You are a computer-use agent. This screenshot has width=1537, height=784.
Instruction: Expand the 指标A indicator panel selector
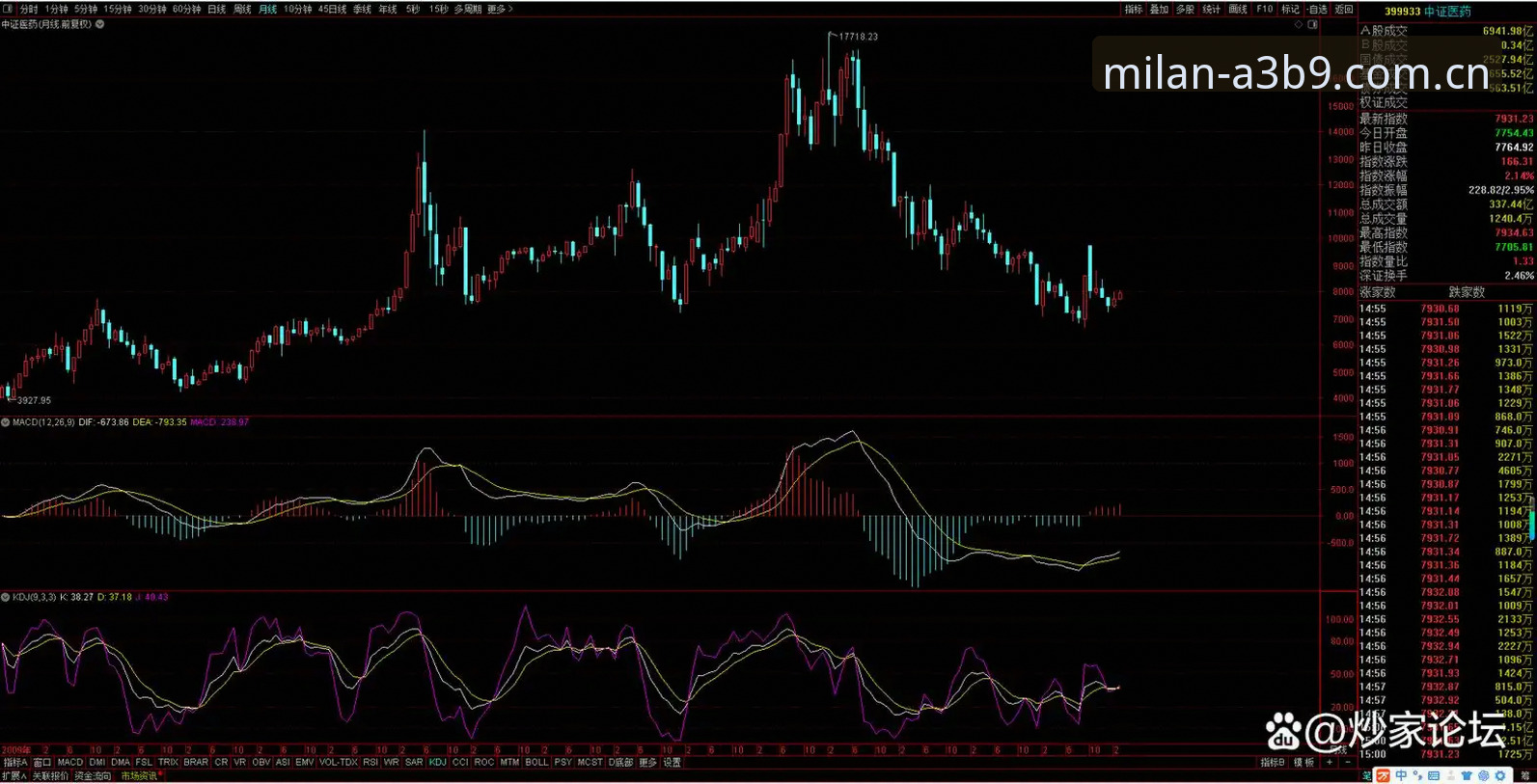15,762
